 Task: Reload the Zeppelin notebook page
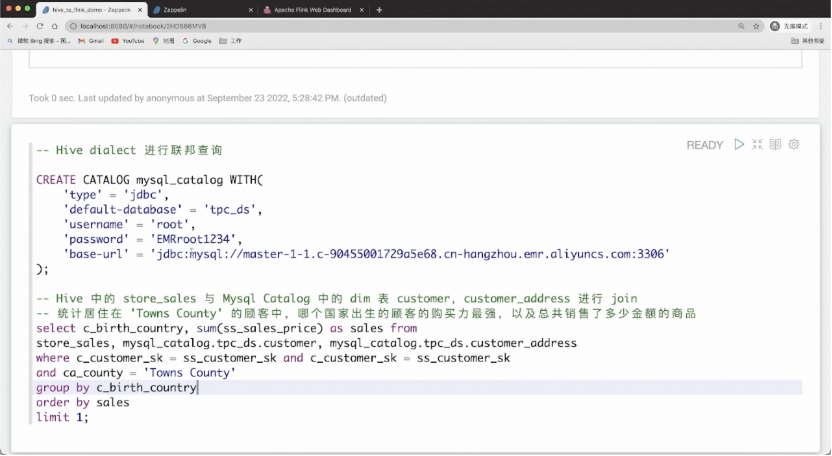40,26
